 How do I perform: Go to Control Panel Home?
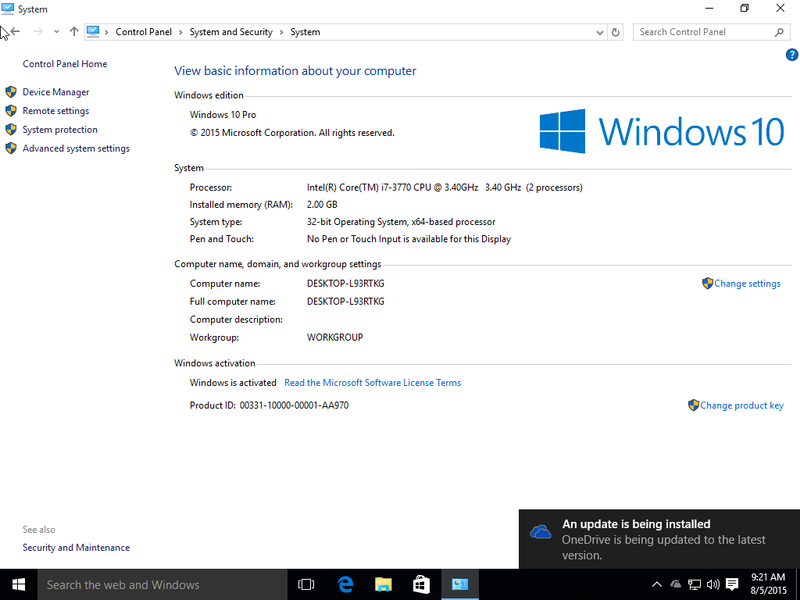65,64
